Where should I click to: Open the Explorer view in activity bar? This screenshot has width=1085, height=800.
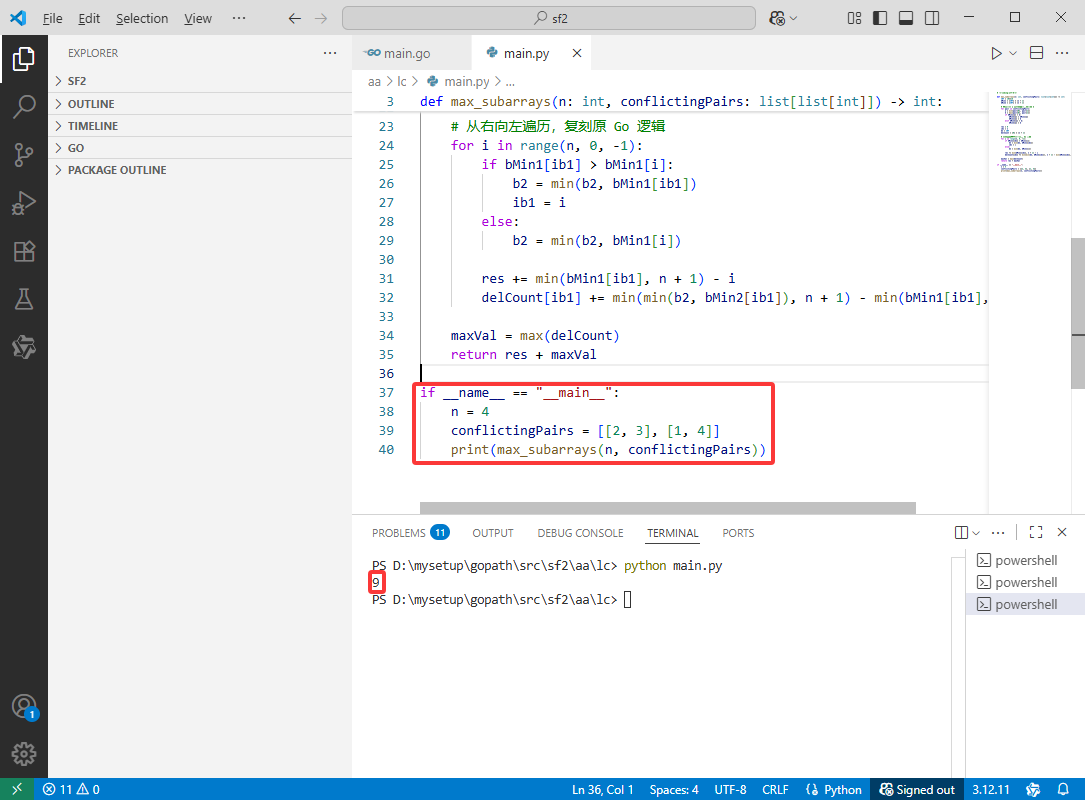[24, 59]
